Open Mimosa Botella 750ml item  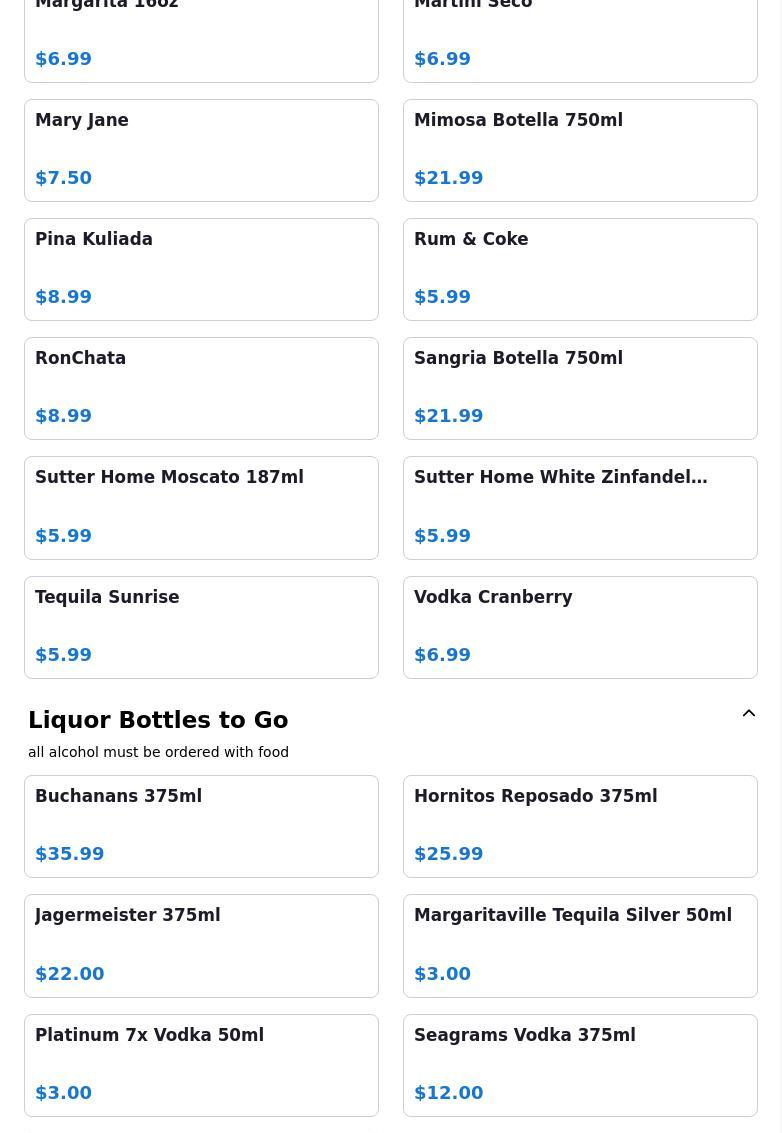coord(580,150)
